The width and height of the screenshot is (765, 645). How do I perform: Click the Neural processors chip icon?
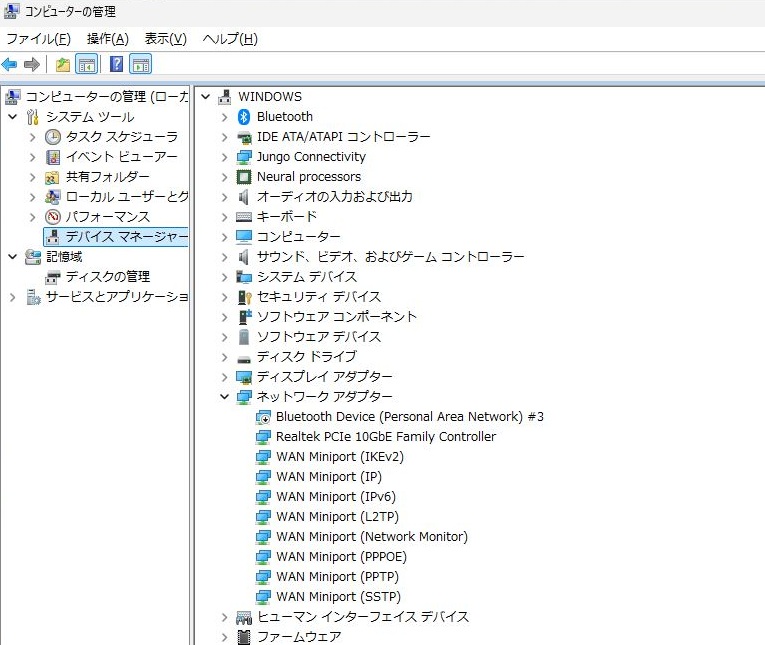coord(244,177)
